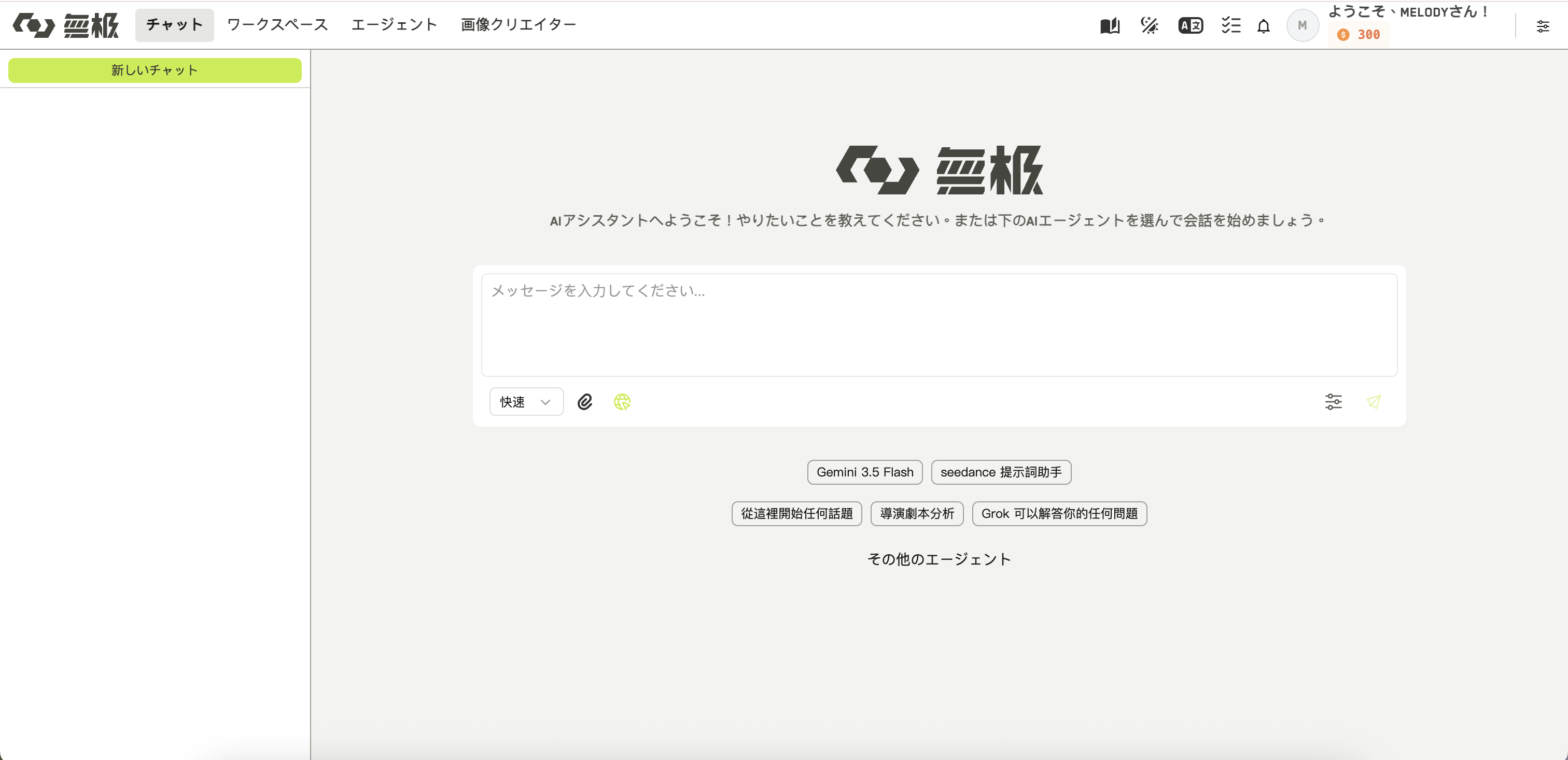
Task: Open その他のエージェント link
Action: pyautogui.click(x=939, y=558)
